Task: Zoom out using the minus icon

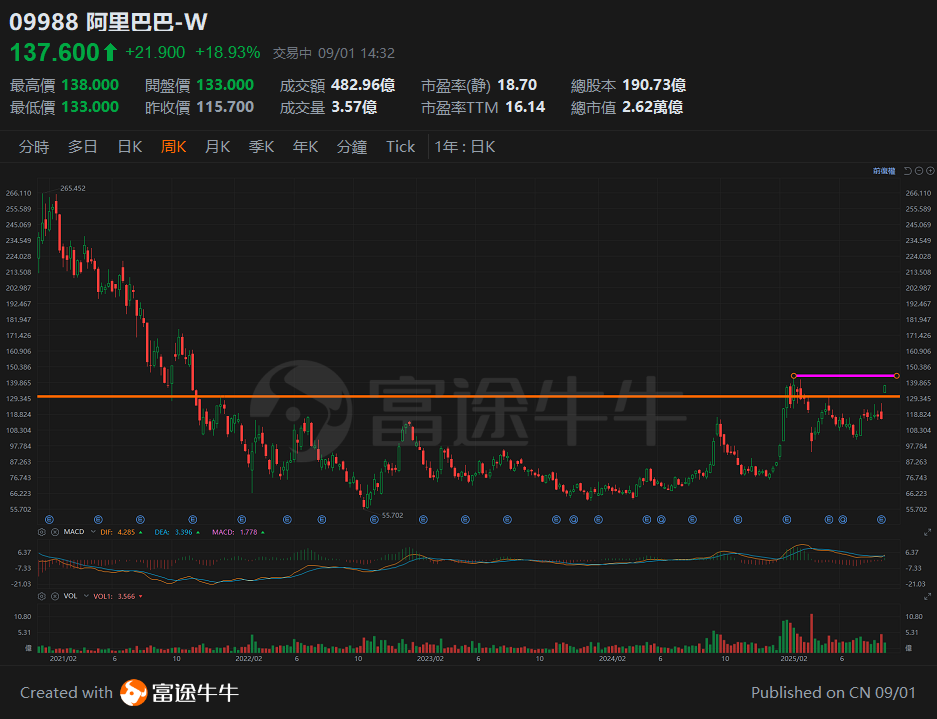Action: (x=919, y=171)
